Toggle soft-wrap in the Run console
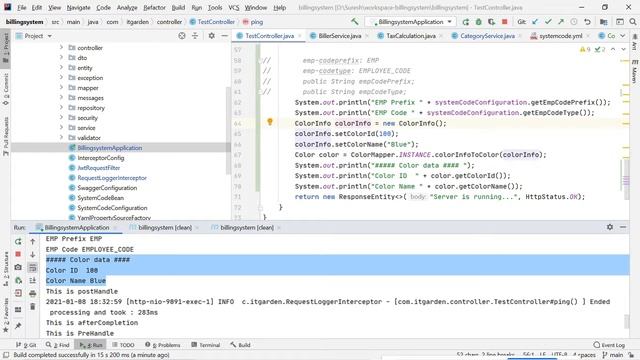Image resolution: width=640 pixels, height=360 pixels. coord(33,267)
